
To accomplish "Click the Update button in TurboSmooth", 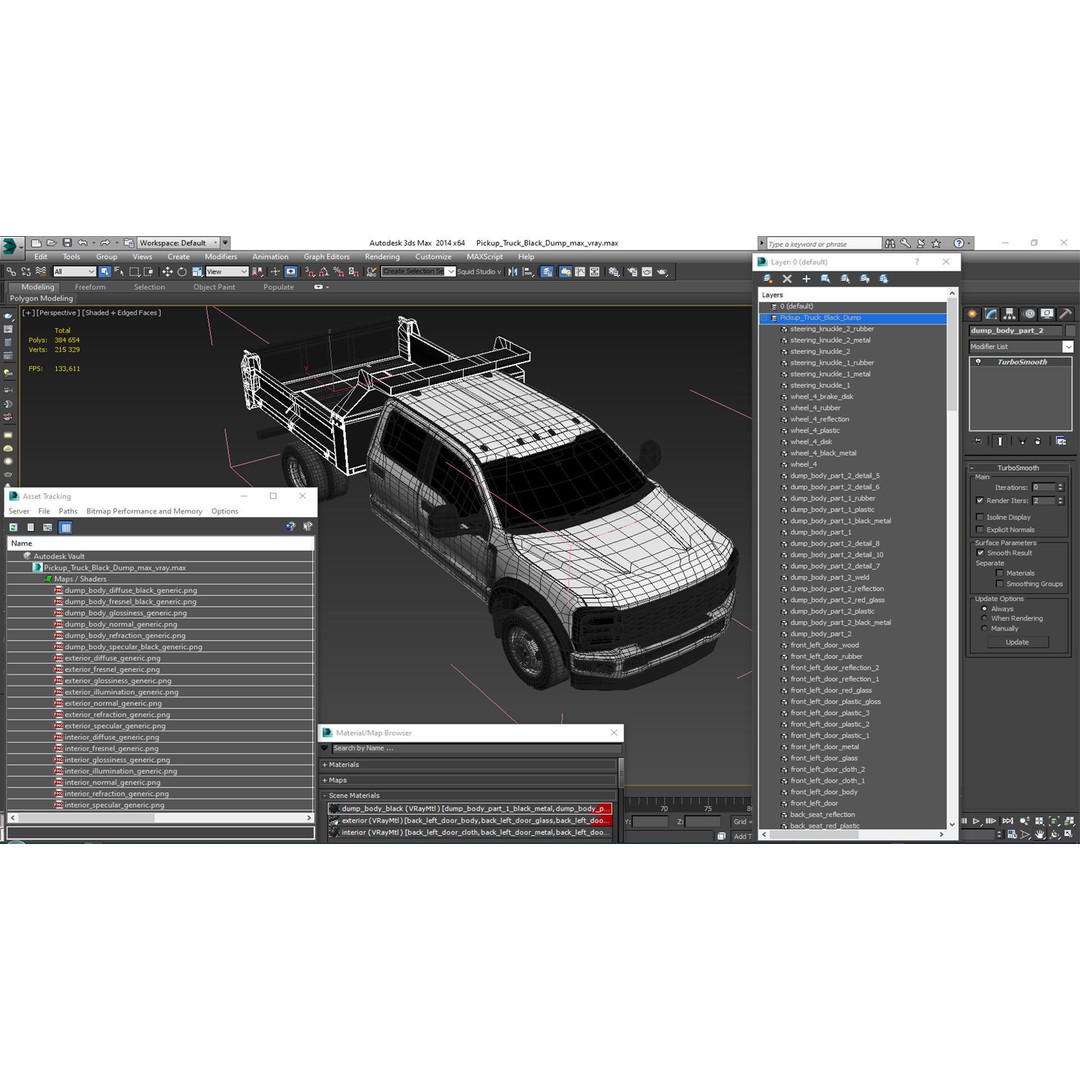I will coord(1017,642).
